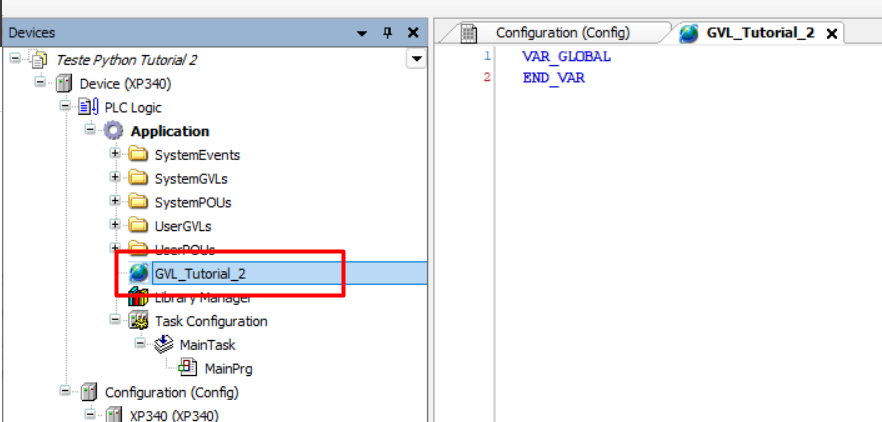
Task: Click the GVL_Tutorial_2 globe icon in tree
Action: [138, 274]
